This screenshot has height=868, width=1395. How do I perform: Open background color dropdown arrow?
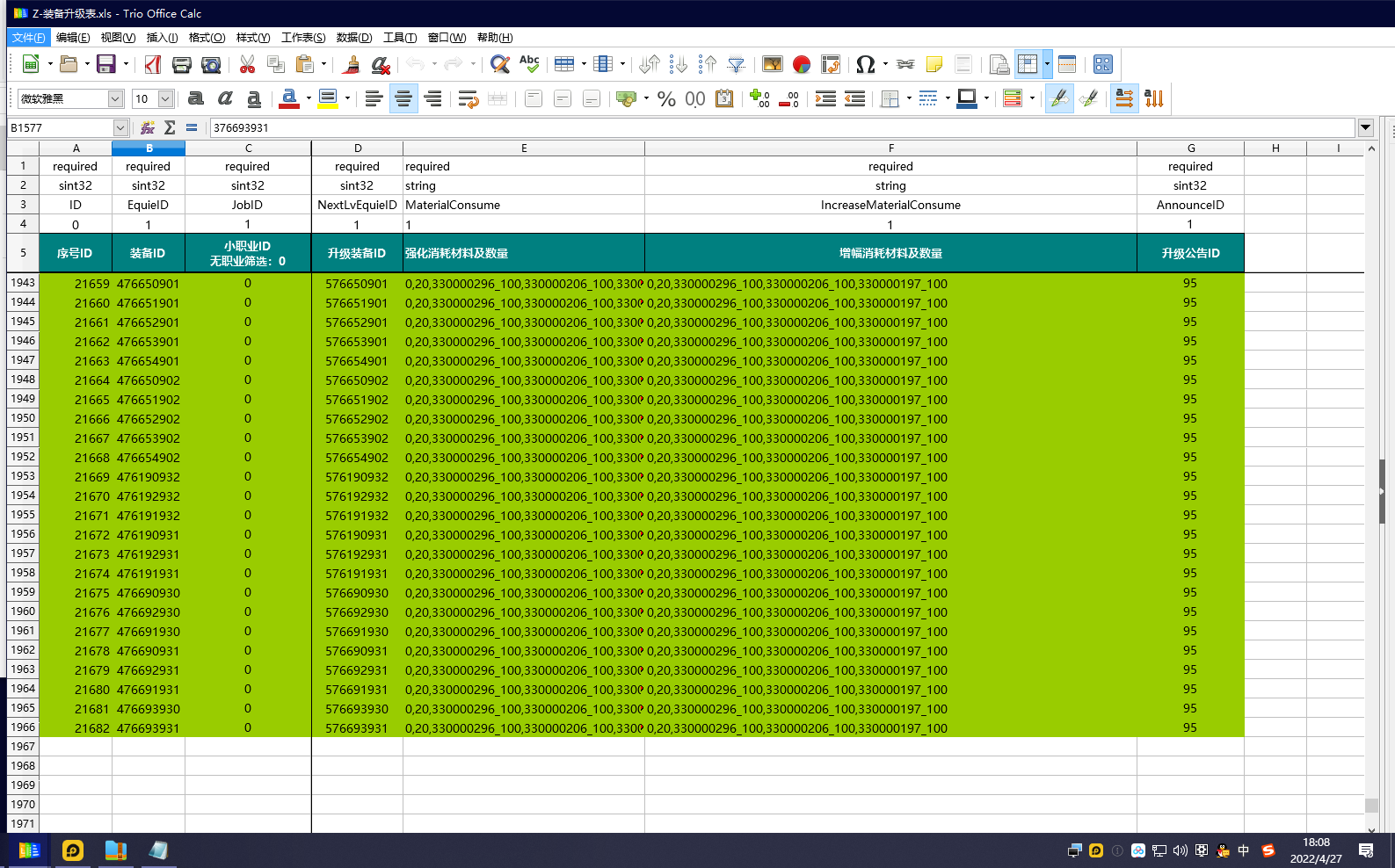(347, 98)
